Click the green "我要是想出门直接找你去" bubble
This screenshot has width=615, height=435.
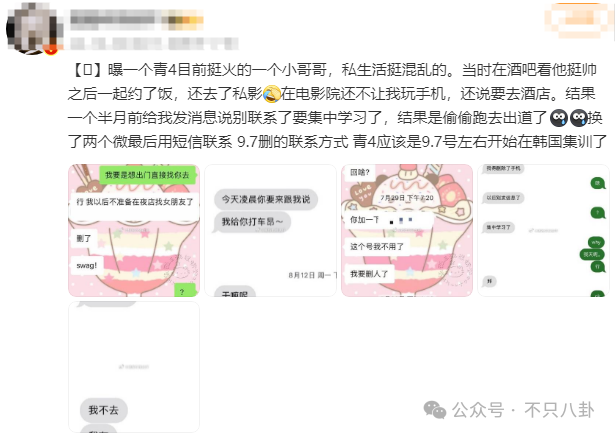(x=147, y=175)
